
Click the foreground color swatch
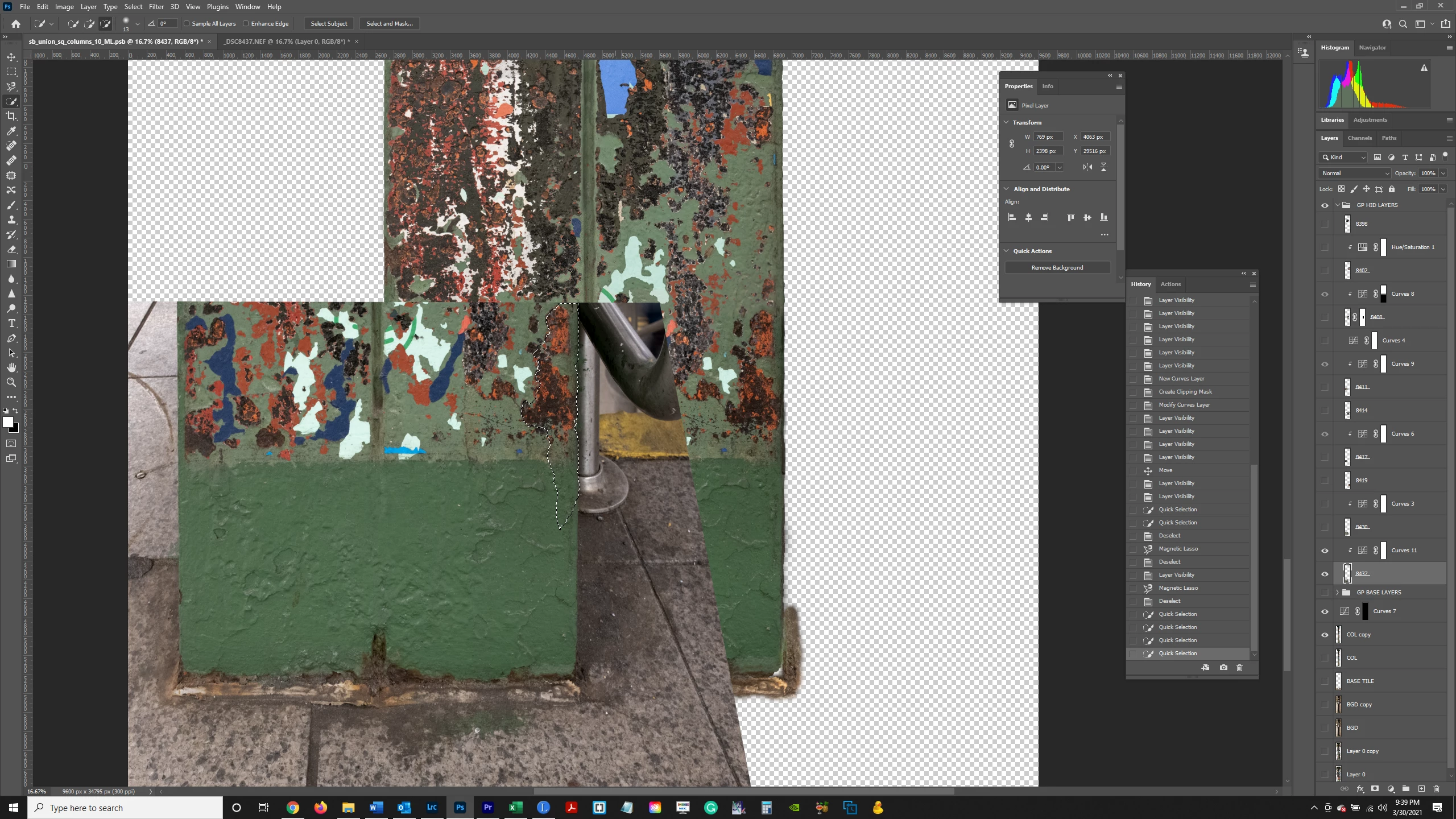(8, 422)
